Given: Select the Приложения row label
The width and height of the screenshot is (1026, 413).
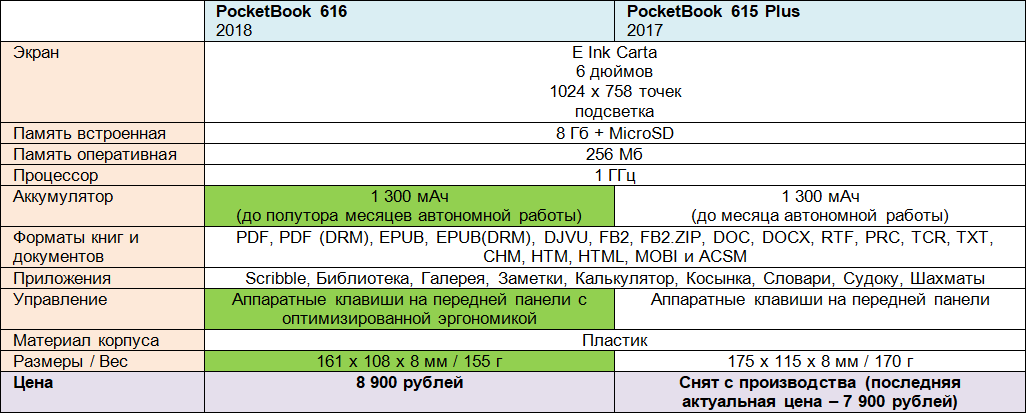Looking at the screenshot, I should 103,278.
